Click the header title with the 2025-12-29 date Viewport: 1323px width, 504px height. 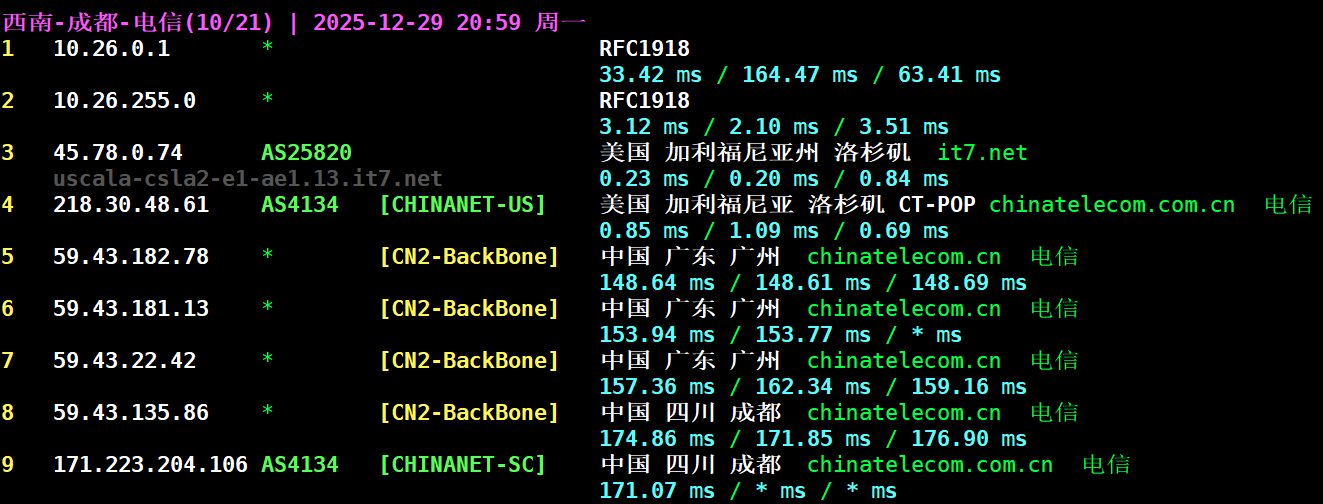tap(295, 21)
